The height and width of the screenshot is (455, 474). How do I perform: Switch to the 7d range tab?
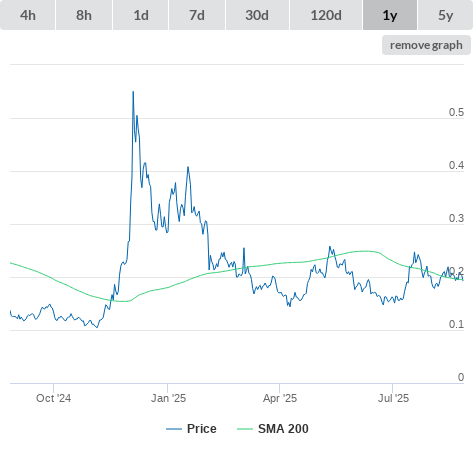coord(197,15)
